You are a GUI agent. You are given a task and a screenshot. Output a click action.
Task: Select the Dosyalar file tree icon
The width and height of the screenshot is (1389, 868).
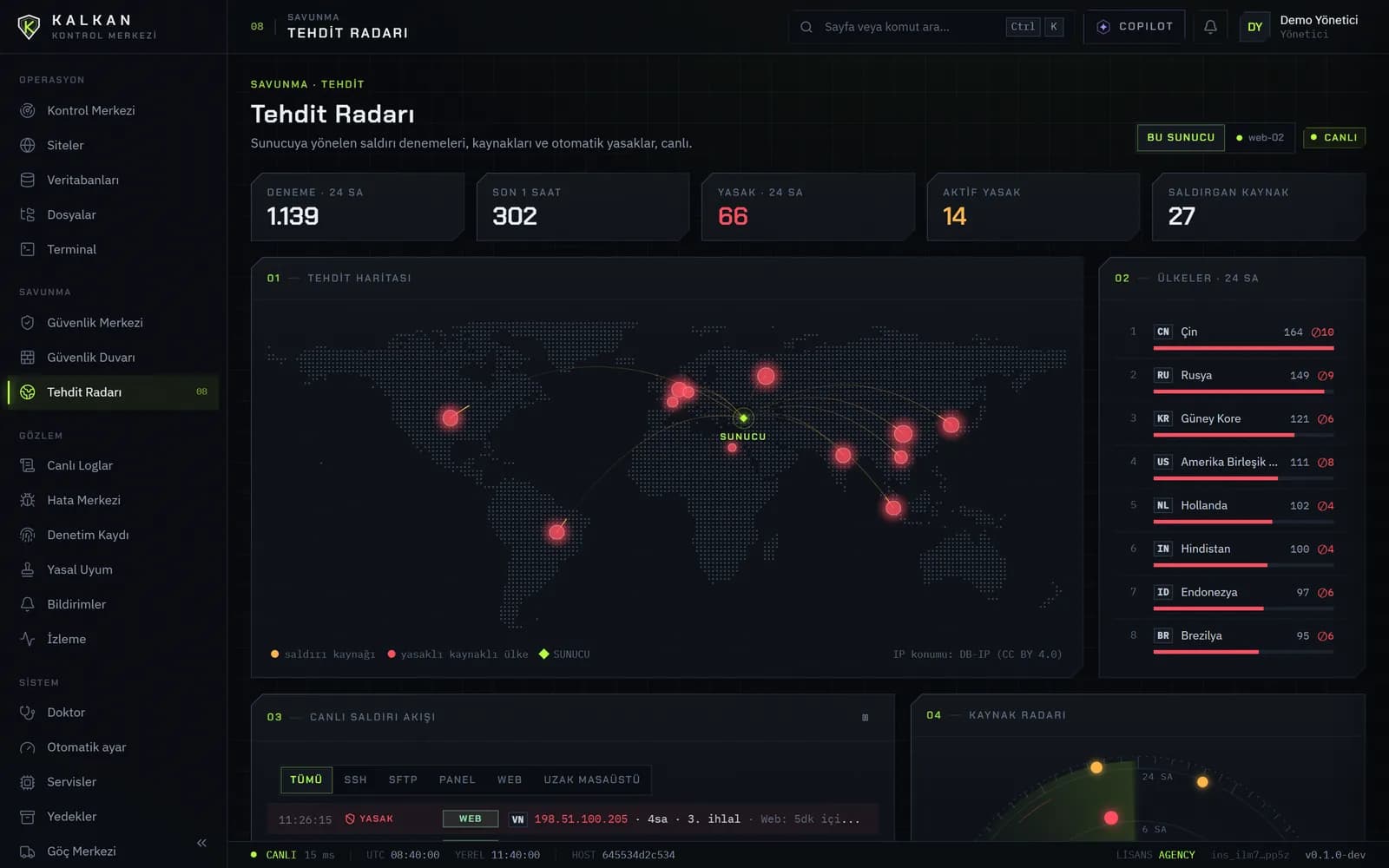[x=28, y=214]
